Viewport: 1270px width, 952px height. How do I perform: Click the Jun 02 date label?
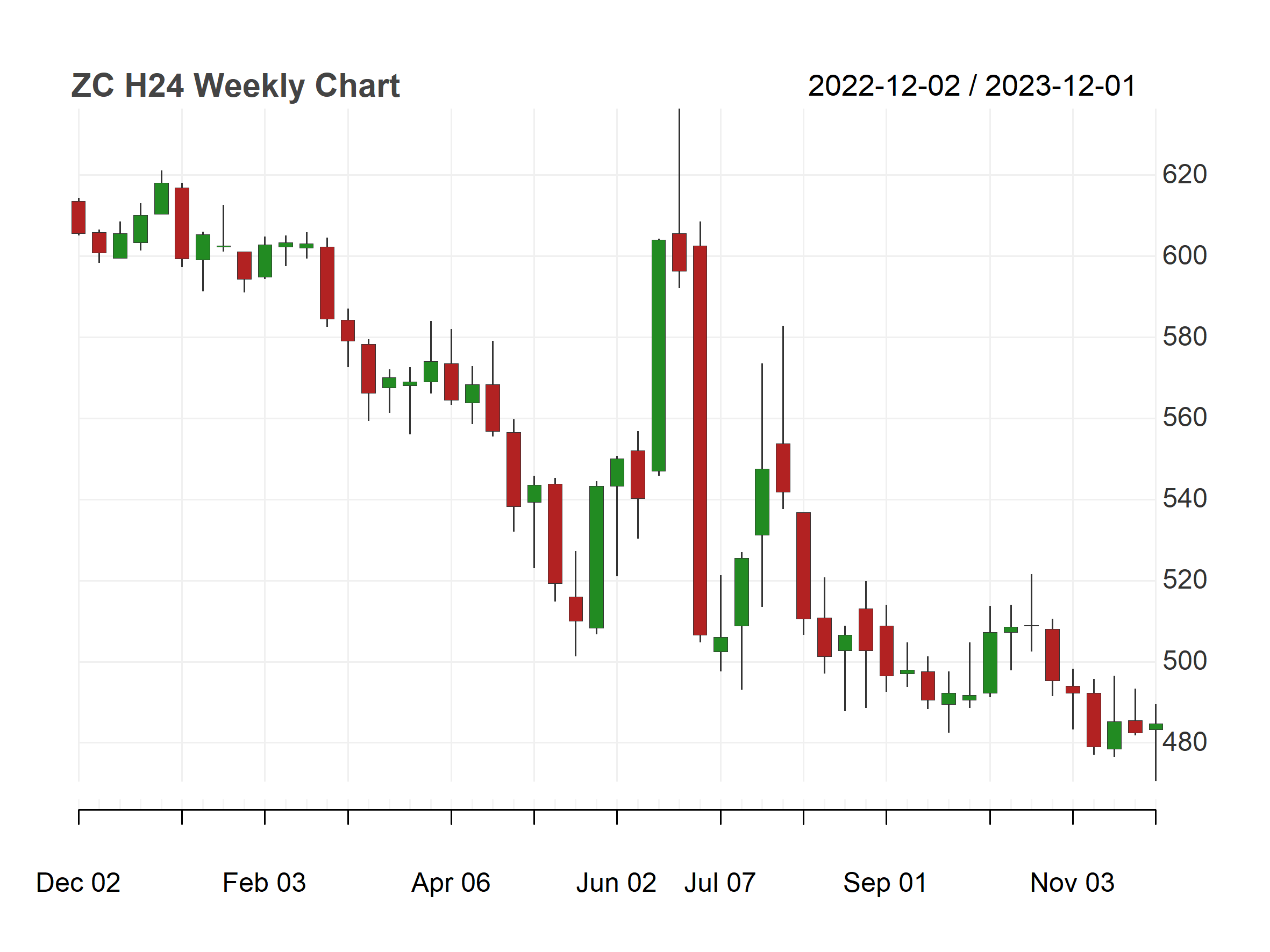pyautogui.click(x=616, y=883)
